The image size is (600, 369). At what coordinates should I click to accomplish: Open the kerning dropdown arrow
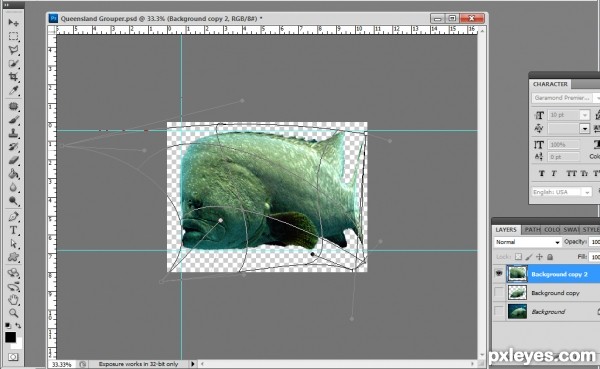[x=584, y=129]
